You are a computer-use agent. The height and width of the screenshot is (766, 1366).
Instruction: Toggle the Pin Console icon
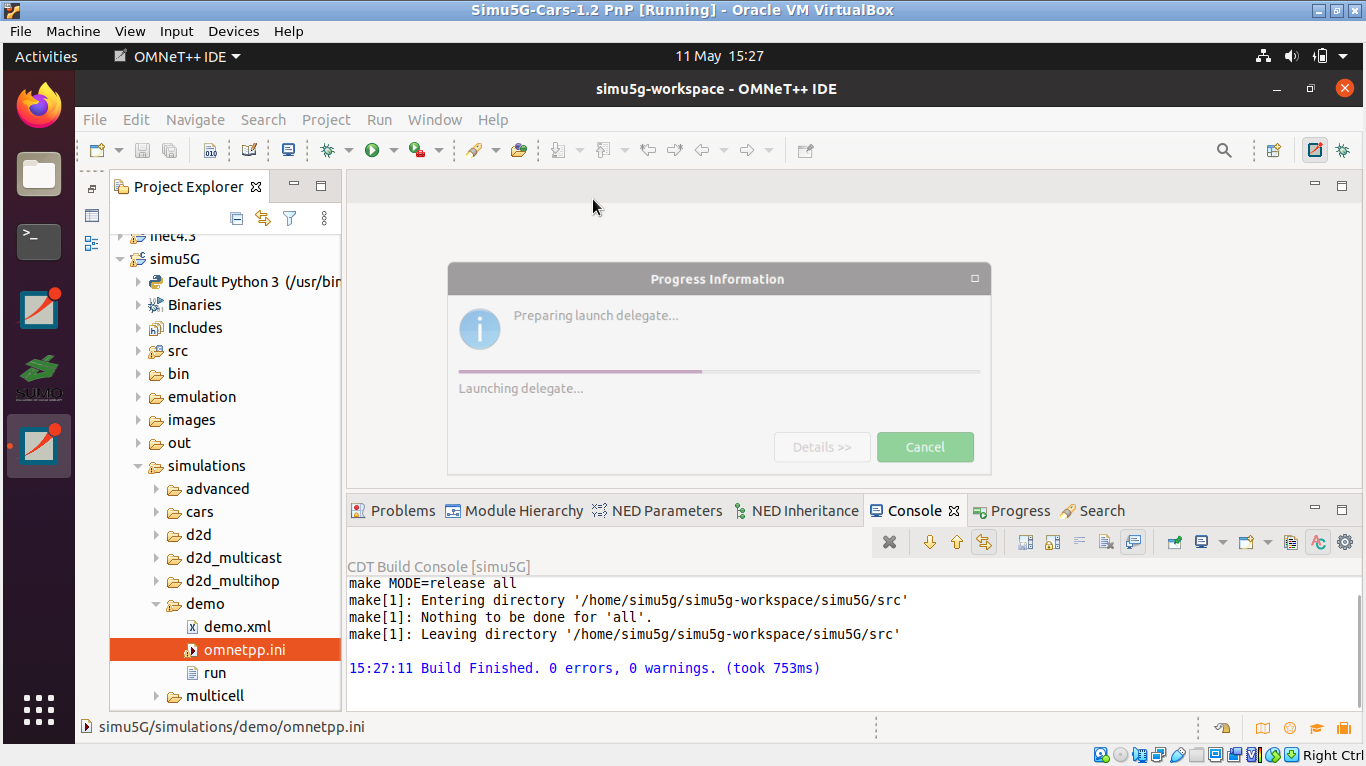(x=1174, y=542)
